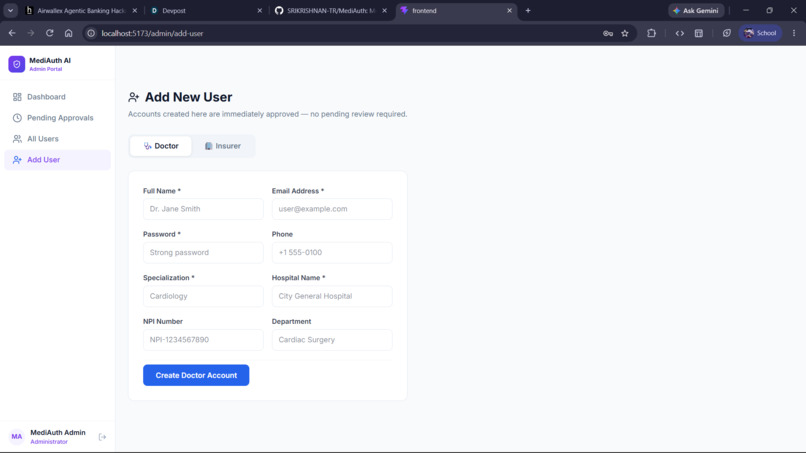This screenshot has width=806, height=453.
Task: Go back in browser history
Action: [12, 33]
